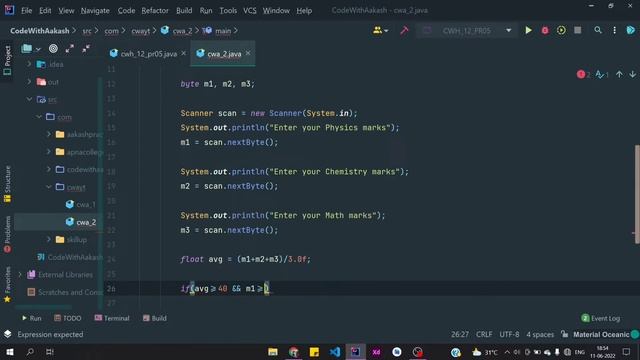This screenshot has height=360, width=640.
Task: Select the cwa_2.java editor tab
Action: point(223,53)
